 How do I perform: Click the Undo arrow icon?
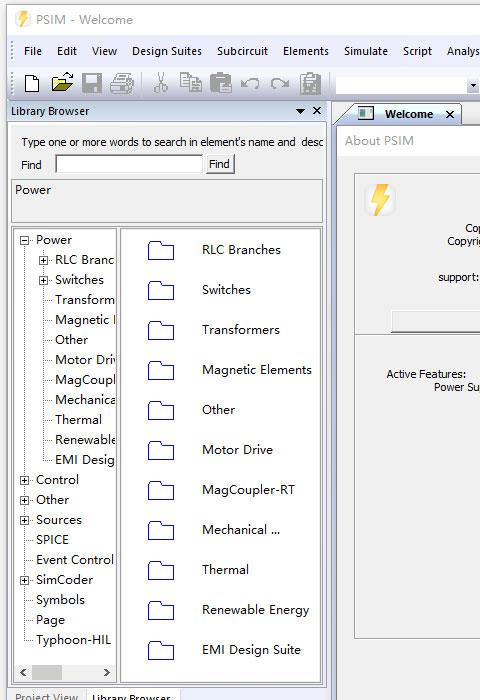(x=250, y=83)
